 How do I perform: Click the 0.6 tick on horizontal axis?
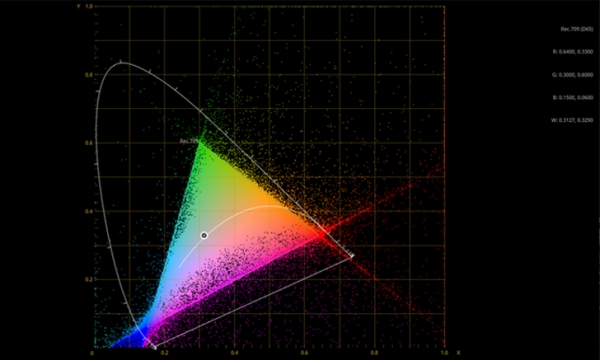(x=304, y=353)
